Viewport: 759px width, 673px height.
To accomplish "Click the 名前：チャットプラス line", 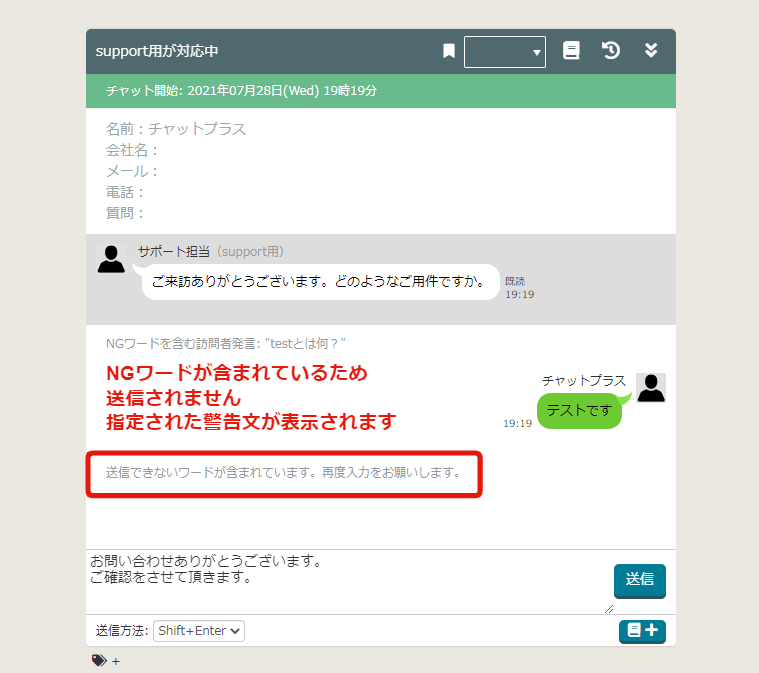I will tap(176, 129).
